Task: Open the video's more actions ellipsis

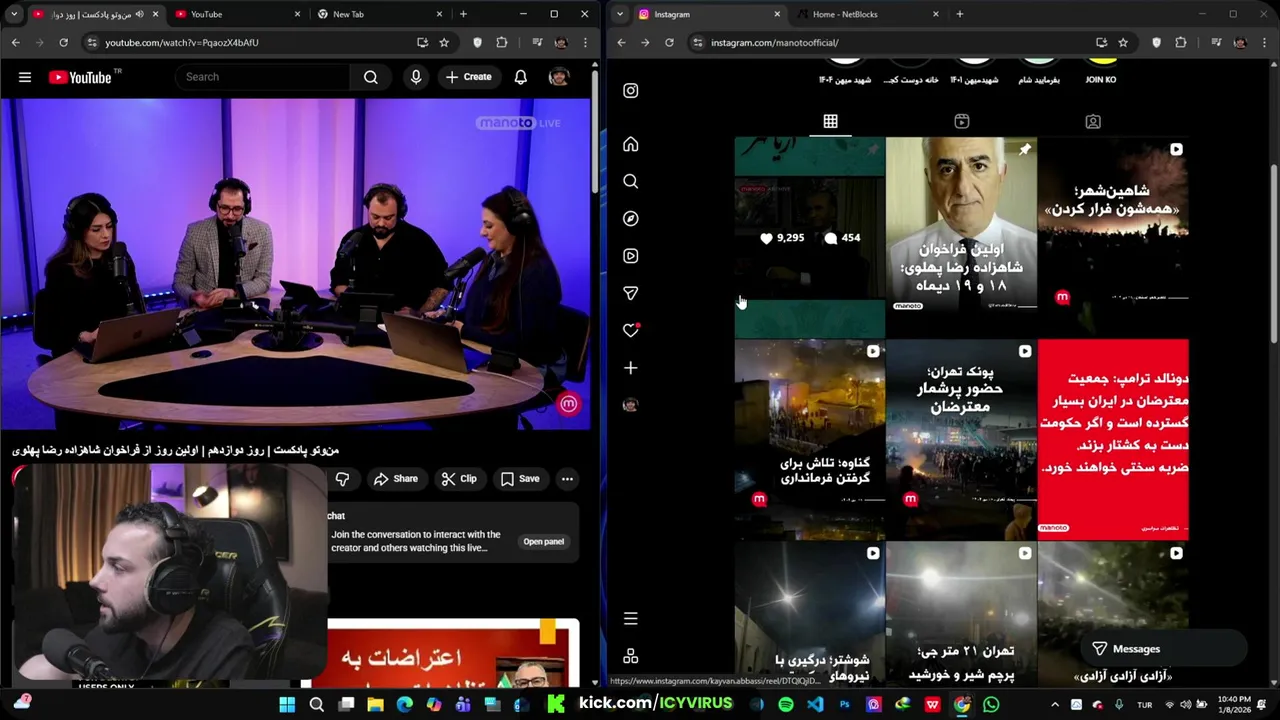Action: pyautogui.click(x=567, y=479)
